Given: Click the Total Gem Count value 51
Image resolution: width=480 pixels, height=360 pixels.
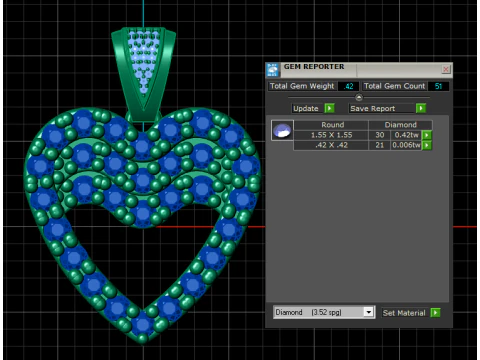Looking at the screenshot, I should [438, 86].
